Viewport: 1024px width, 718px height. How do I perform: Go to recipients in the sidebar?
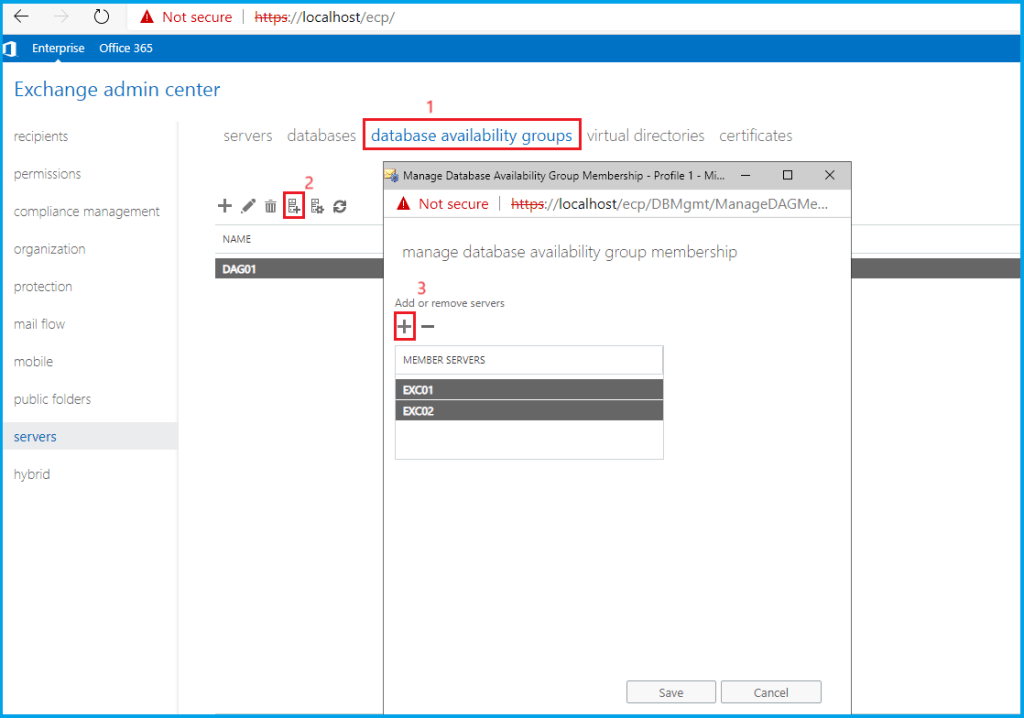coord(41,137)
